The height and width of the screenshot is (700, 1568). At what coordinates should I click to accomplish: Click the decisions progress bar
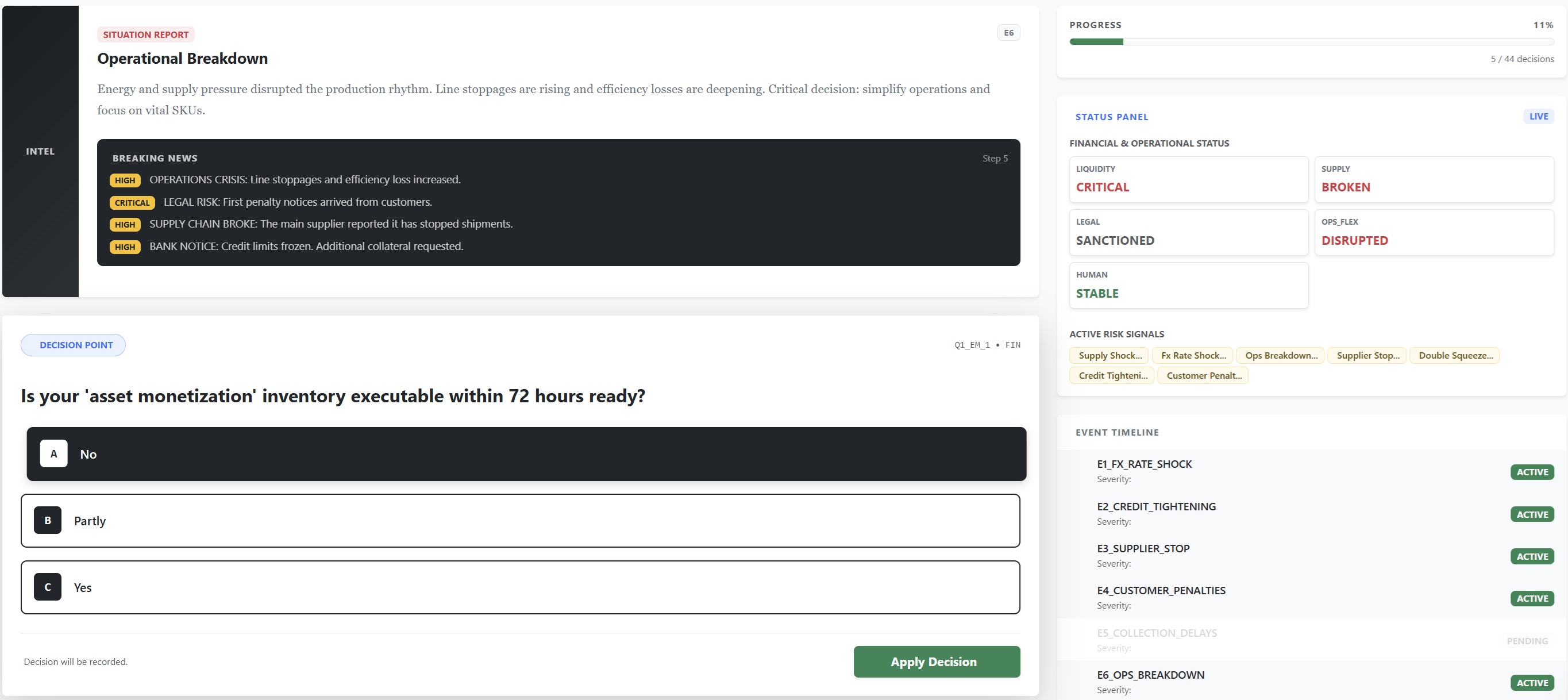coord(1311,42)
